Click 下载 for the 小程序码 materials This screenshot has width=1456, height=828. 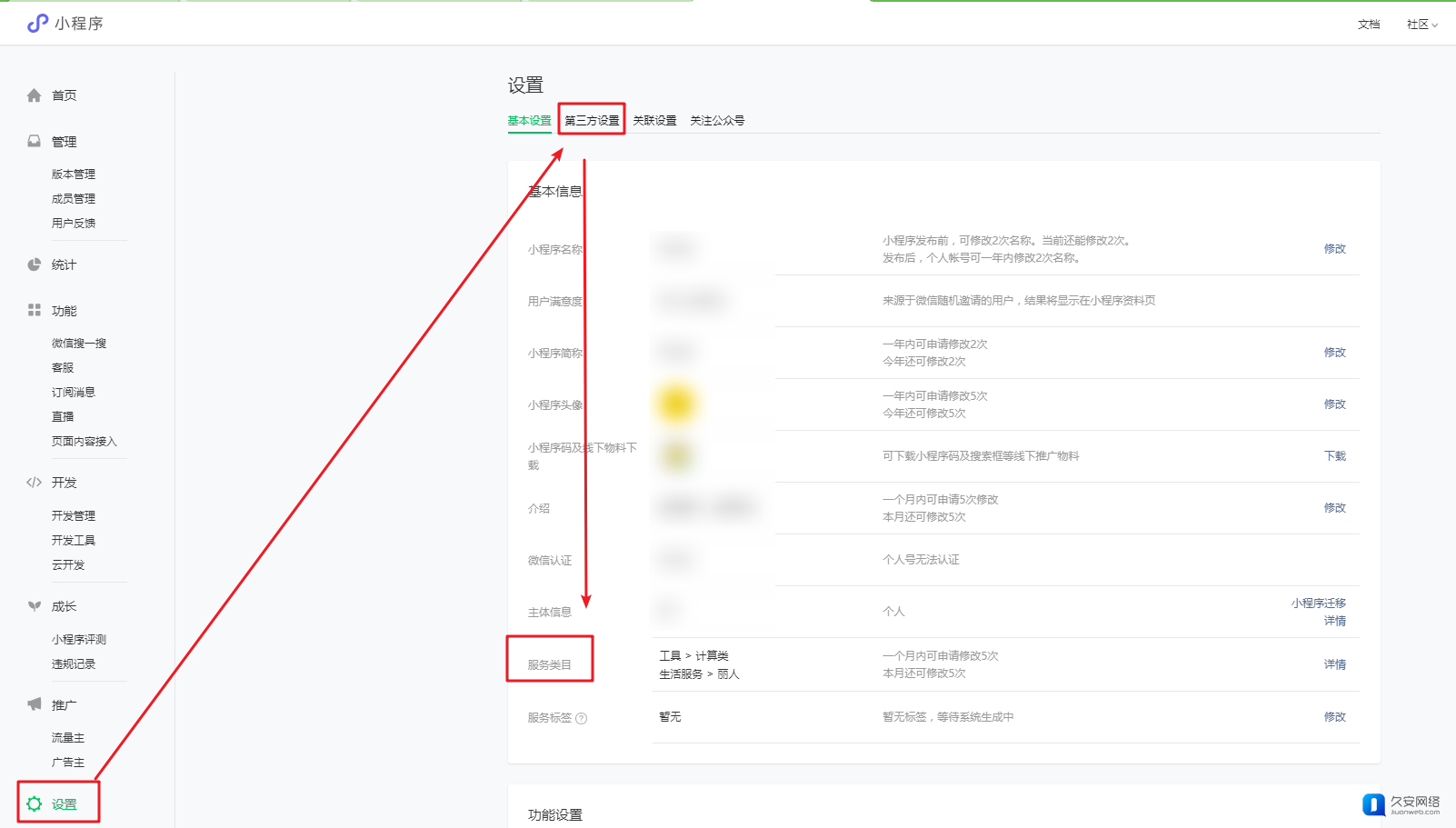(1334, 456)
